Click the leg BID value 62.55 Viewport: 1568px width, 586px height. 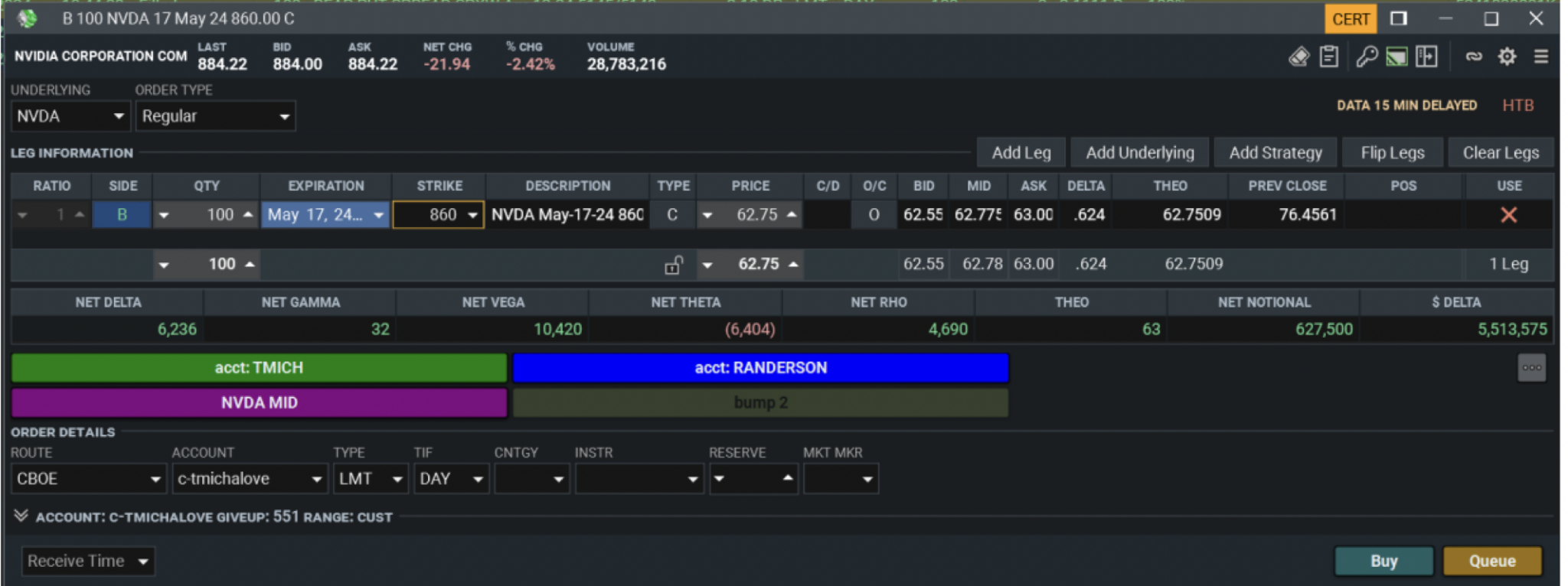click(x=923, y=215)
